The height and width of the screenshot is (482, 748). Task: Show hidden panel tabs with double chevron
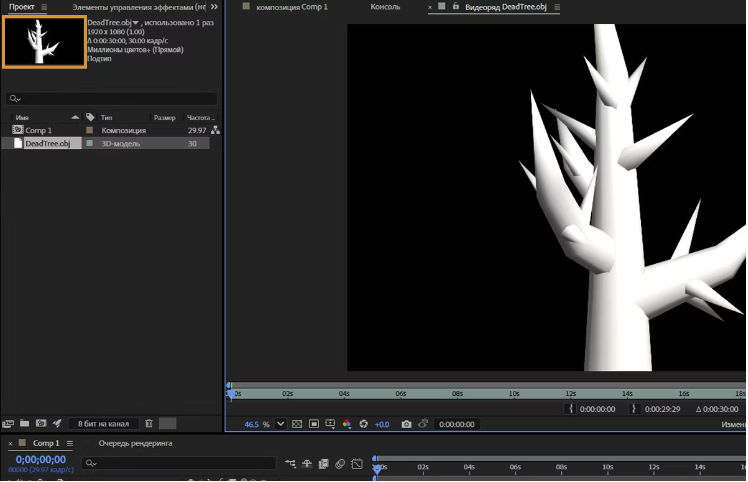click(214, 7)
